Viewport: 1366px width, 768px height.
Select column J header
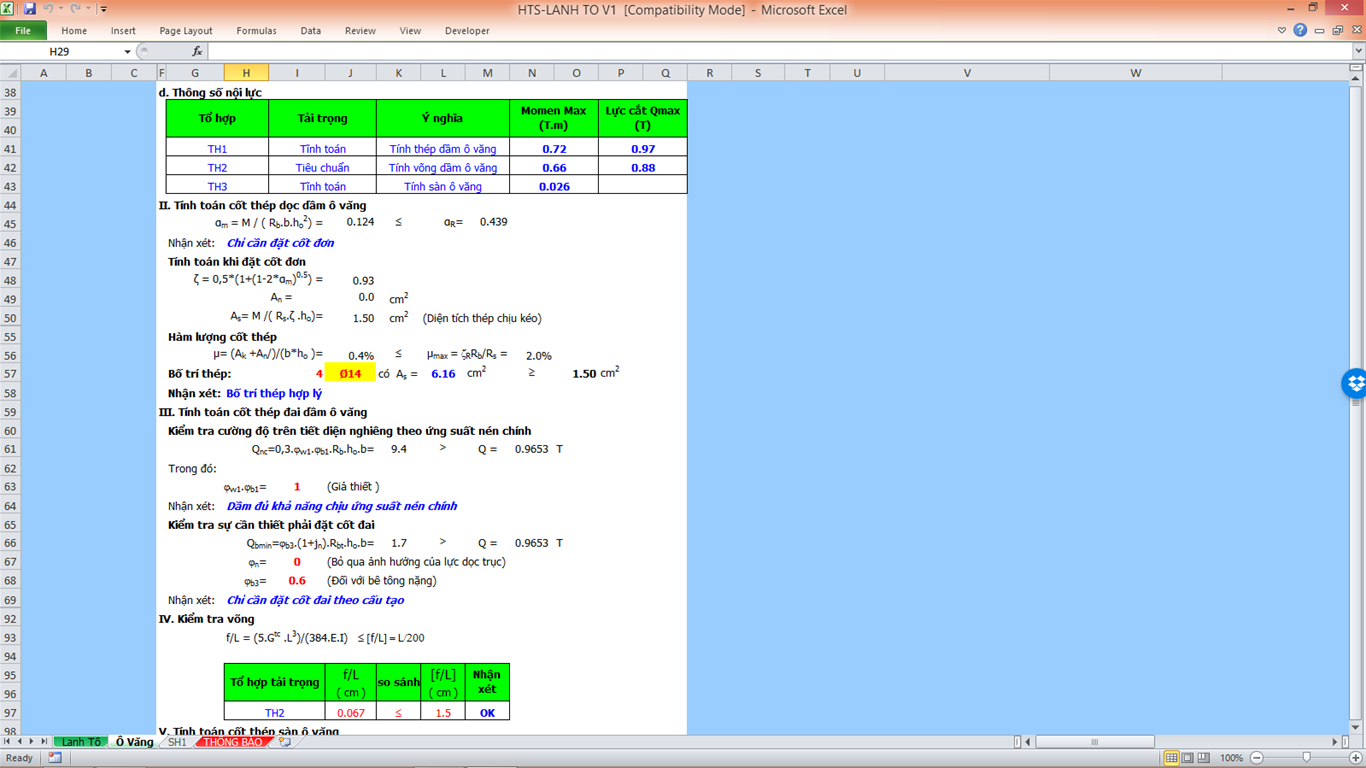coord(350,73)
